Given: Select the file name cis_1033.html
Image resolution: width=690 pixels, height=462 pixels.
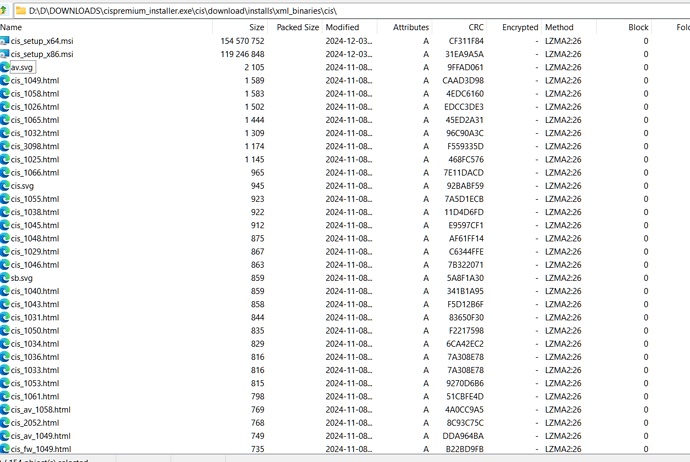Looking at the screenshot, I should (35, 370).
